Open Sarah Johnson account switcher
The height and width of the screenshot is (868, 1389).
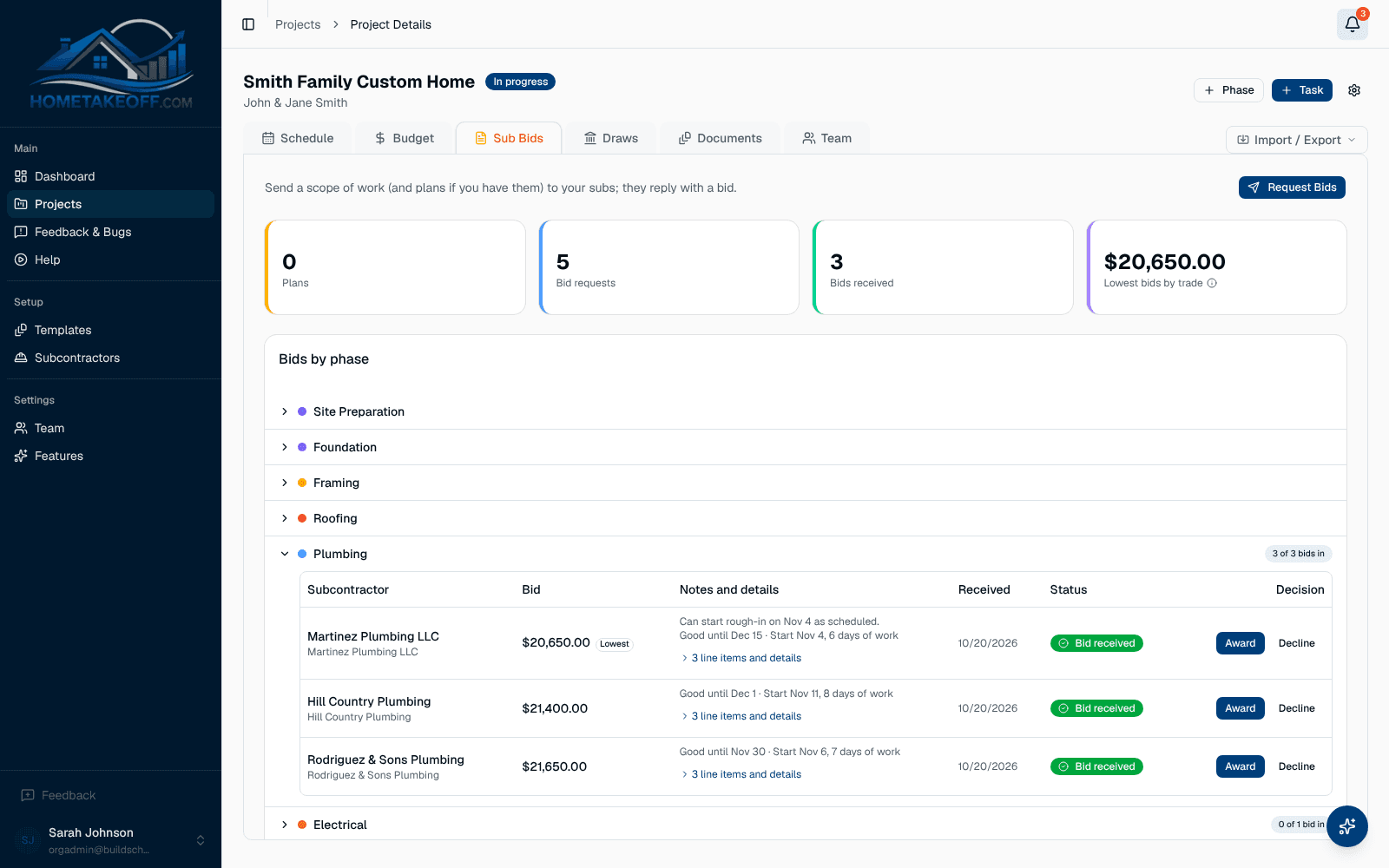tap(111, 840)
